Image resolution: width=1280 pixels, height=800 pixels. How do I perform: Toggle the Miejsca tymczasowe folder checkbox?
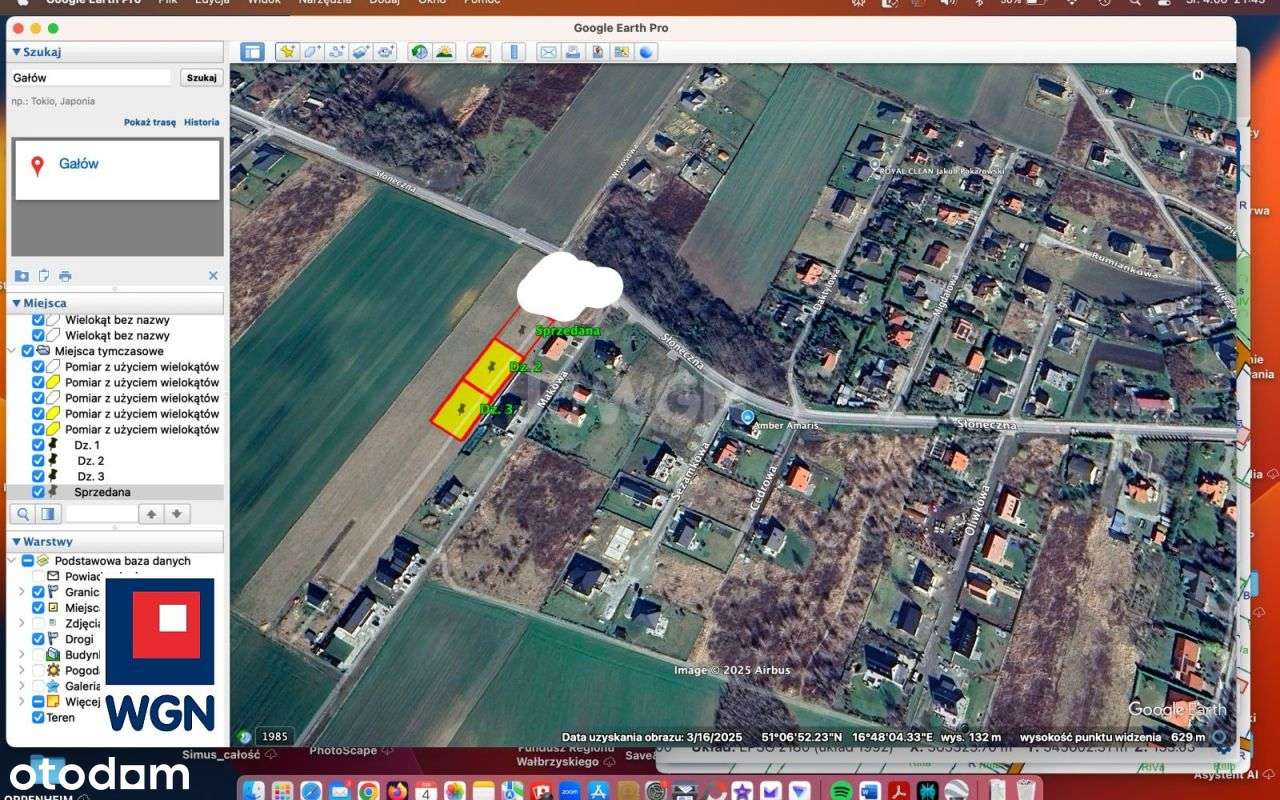coord(27,351)
